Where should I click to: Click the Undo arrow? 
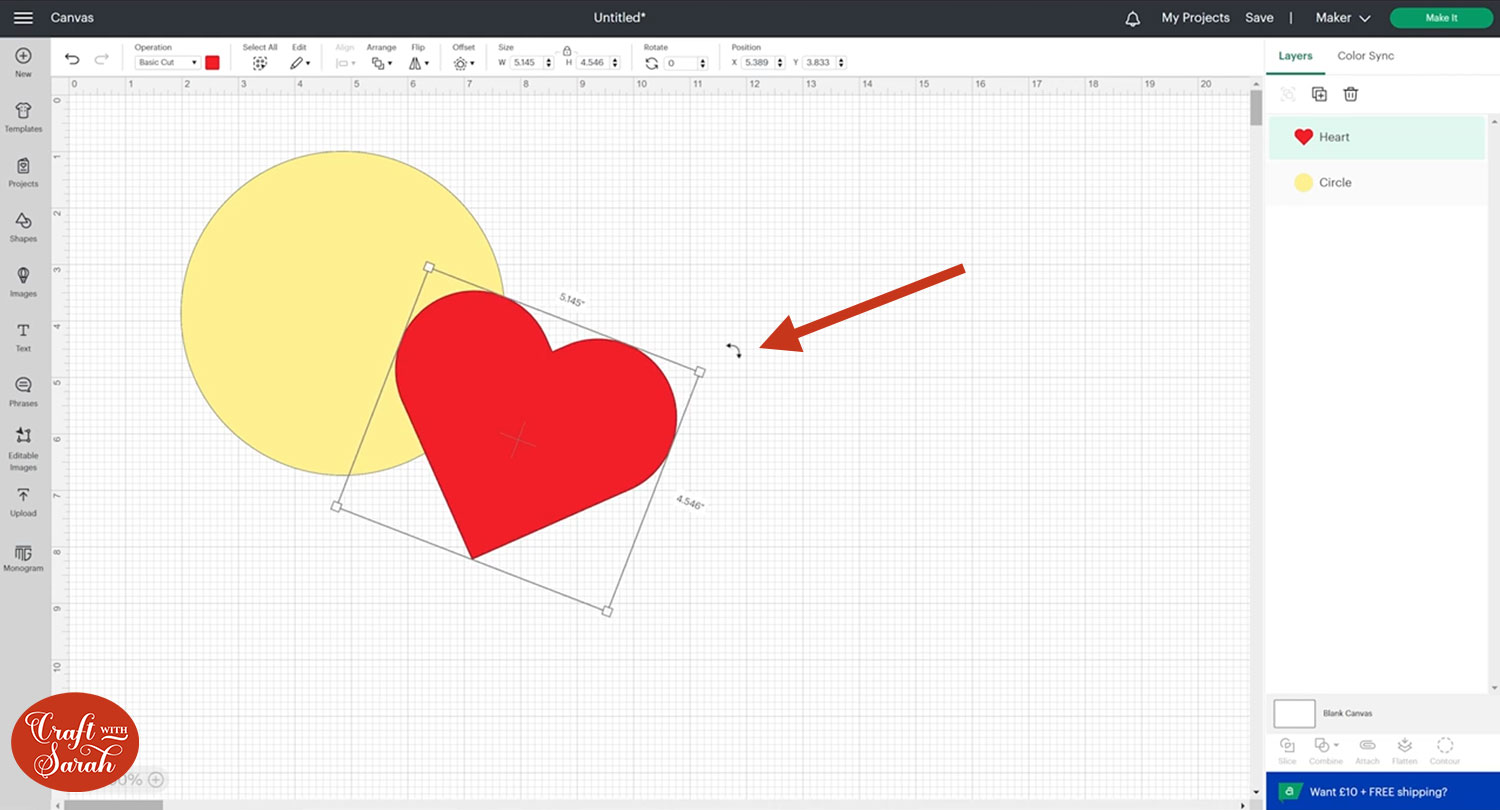(72, 60)
